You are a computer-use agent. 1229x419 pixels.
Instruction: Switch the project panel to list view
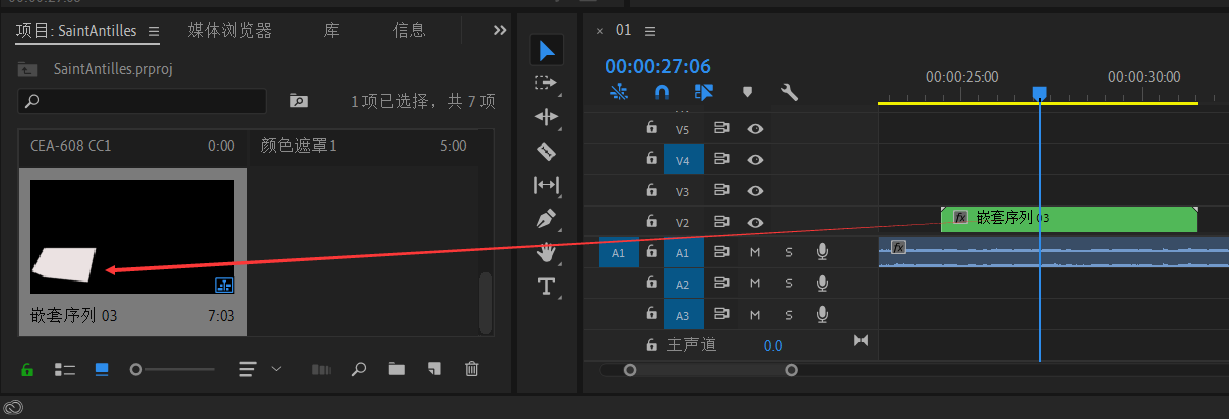point(65,369)
